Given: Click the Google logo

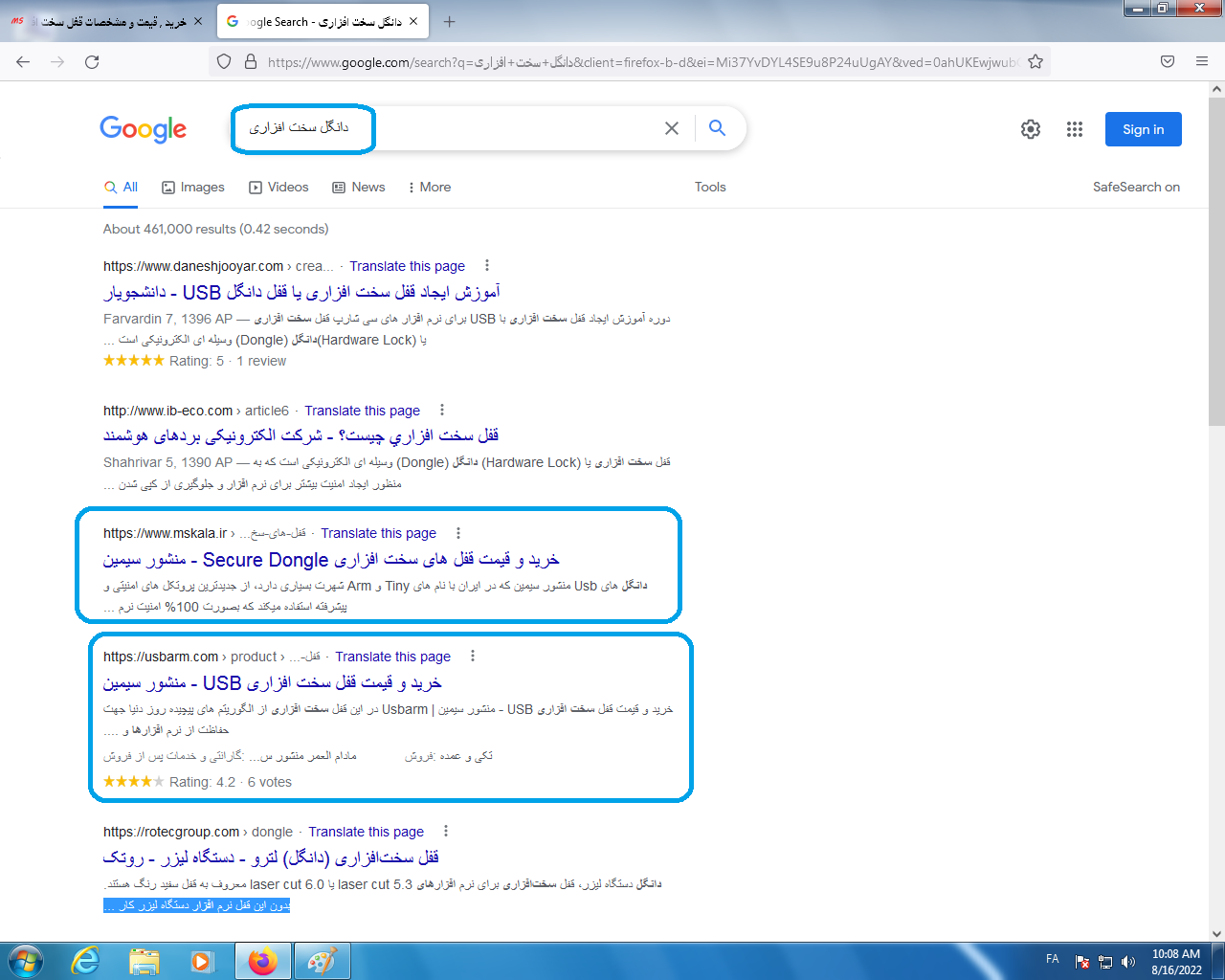Looking at the screenshot, I should pos(144,129).
